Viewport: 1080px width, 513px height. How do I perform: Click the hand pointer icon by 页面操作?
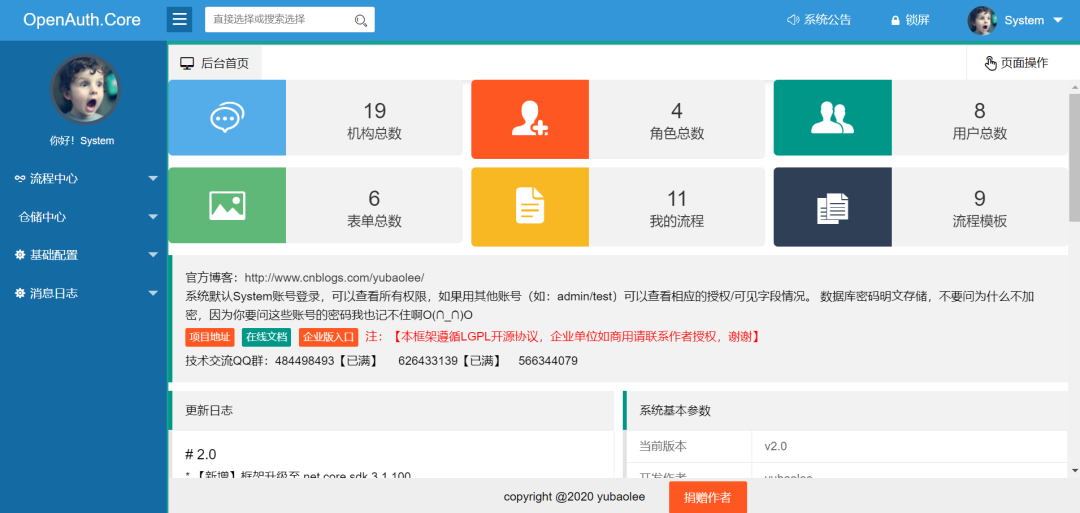(x=990, y=63)
